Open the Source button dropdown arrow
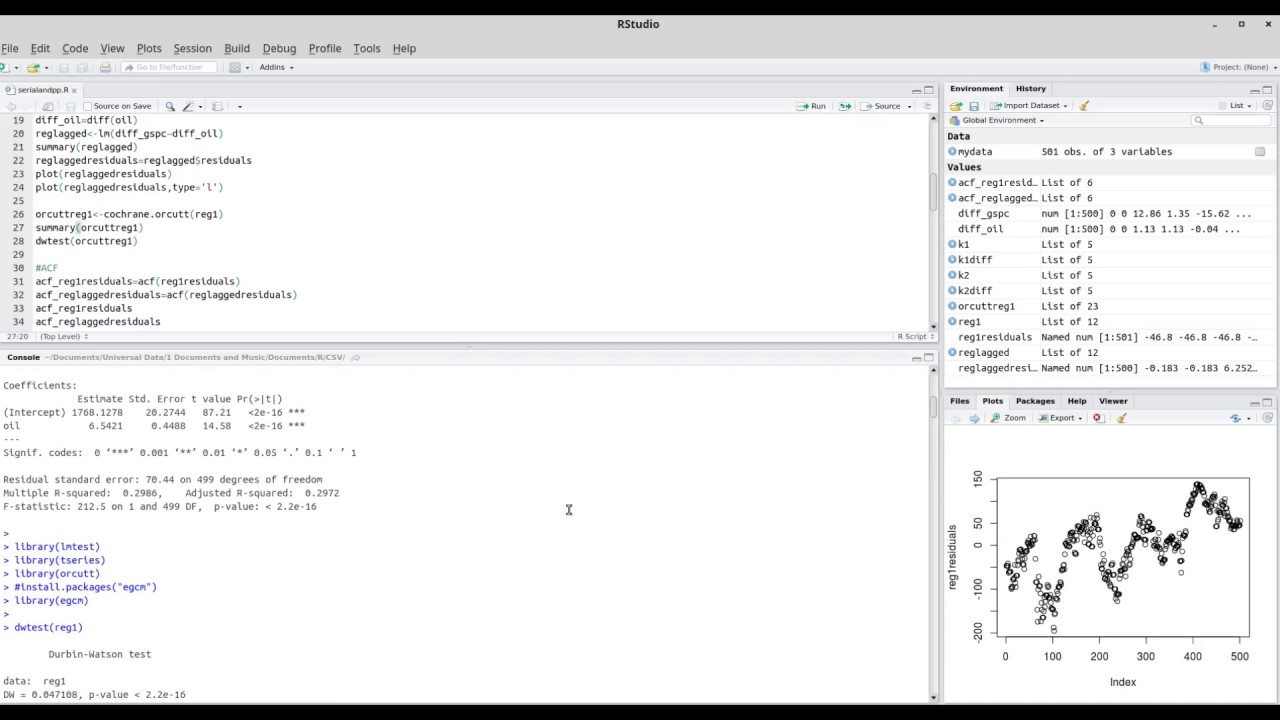 click(907, 106)
